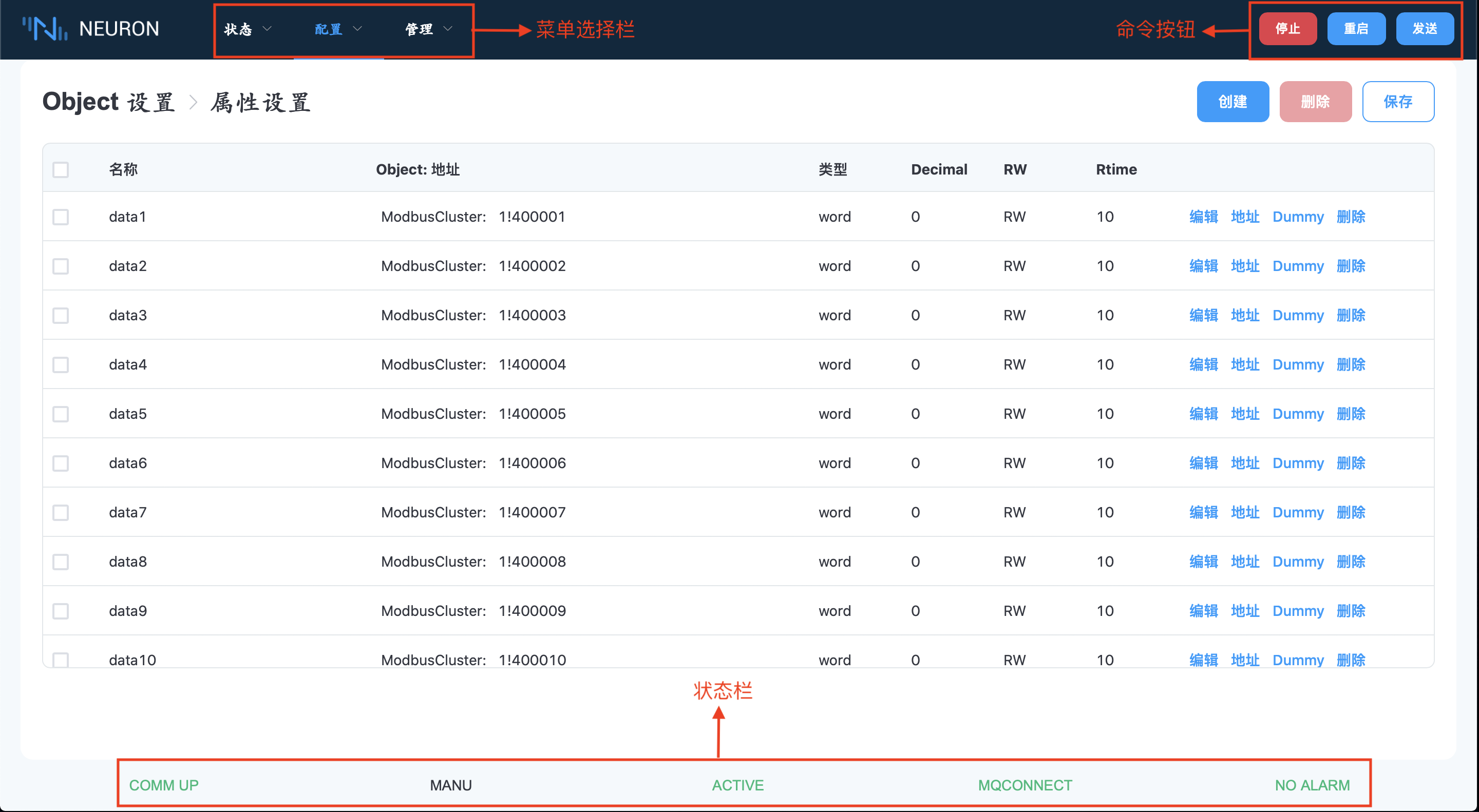1479x812 pixels.
Task: Click the 保存 save button
Action: 1398,102
